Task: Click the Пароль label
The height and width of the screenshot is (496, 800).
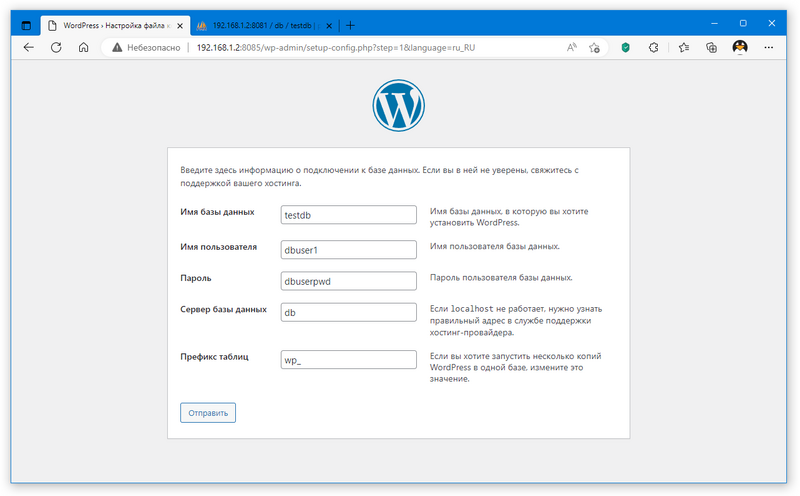Action: (195, 278)
